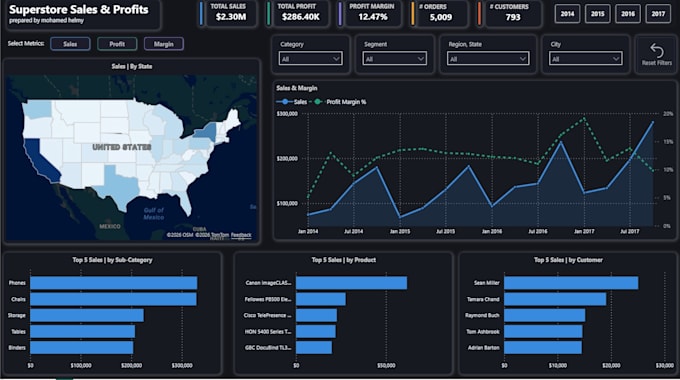Click New York state on the map
The height and width of the screenshot is (380, 680).
(x=206, y=131)
